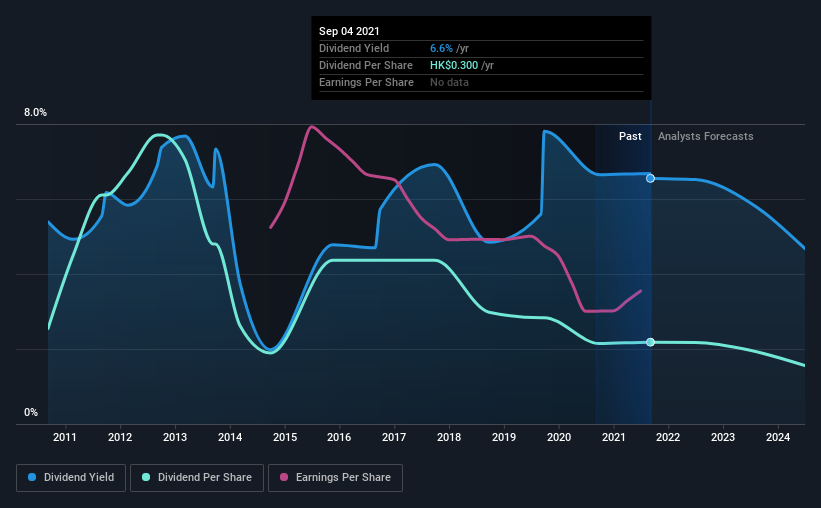Click the 2017 x-axis label

click(x=394, y=437)
